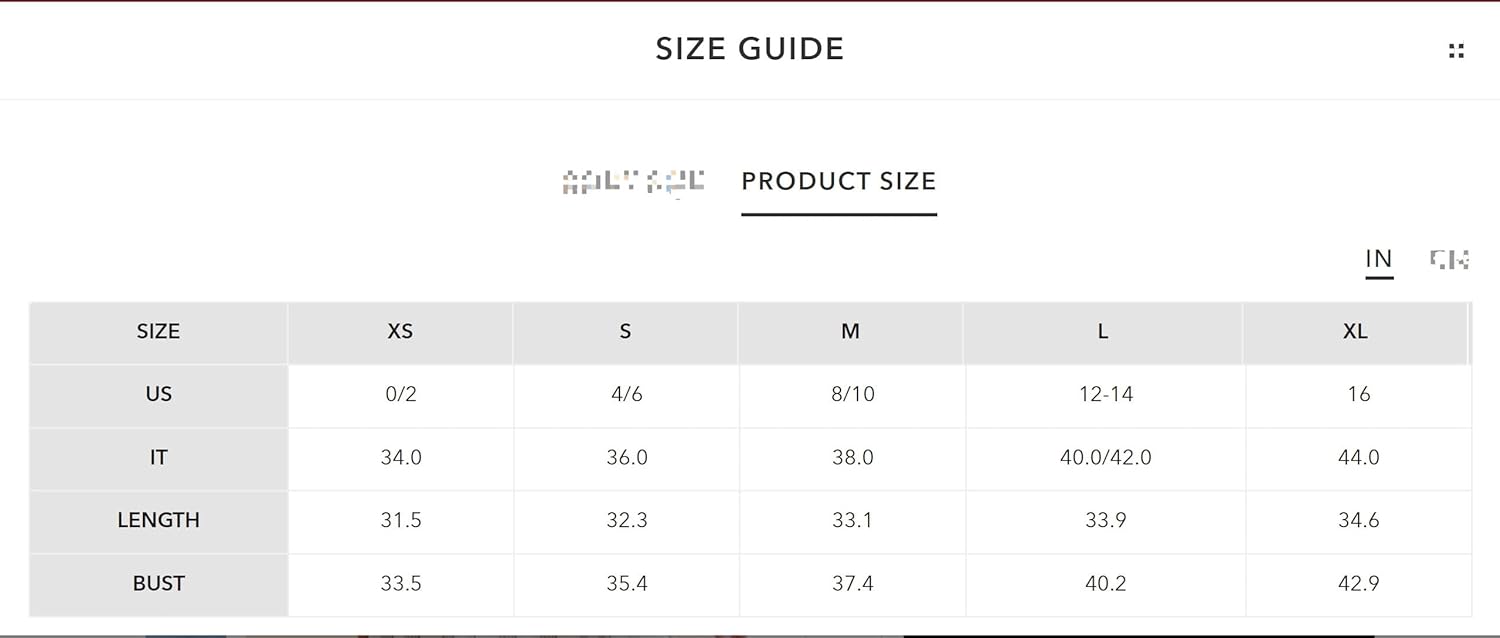This screenshot has width=1500, height=638.
Task: Click the 42.9 bust value for XL
Action: click(1359, 584)
